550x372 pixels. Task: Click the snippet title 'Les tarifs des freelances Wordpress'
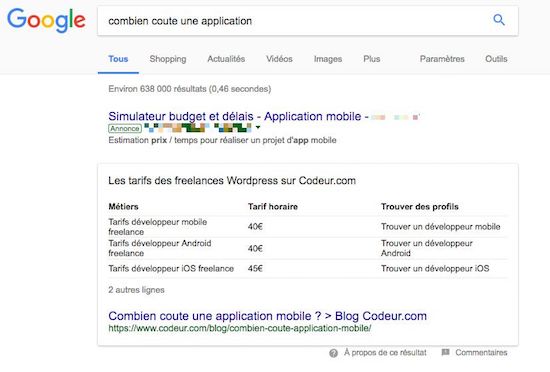[x=232, y=181]
